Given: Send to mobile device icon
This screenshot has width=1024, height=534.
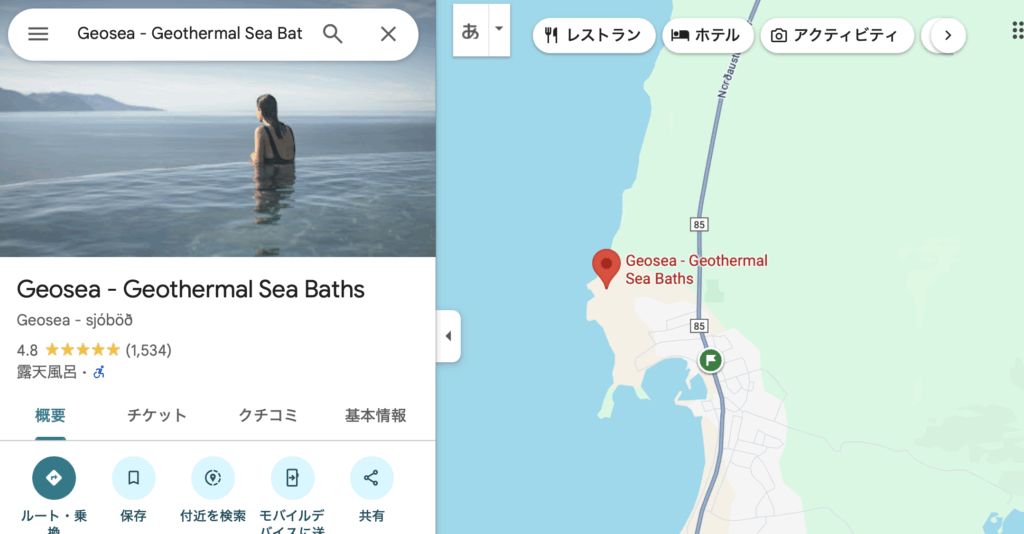Looking at the screenshot, I should (292, 478).
